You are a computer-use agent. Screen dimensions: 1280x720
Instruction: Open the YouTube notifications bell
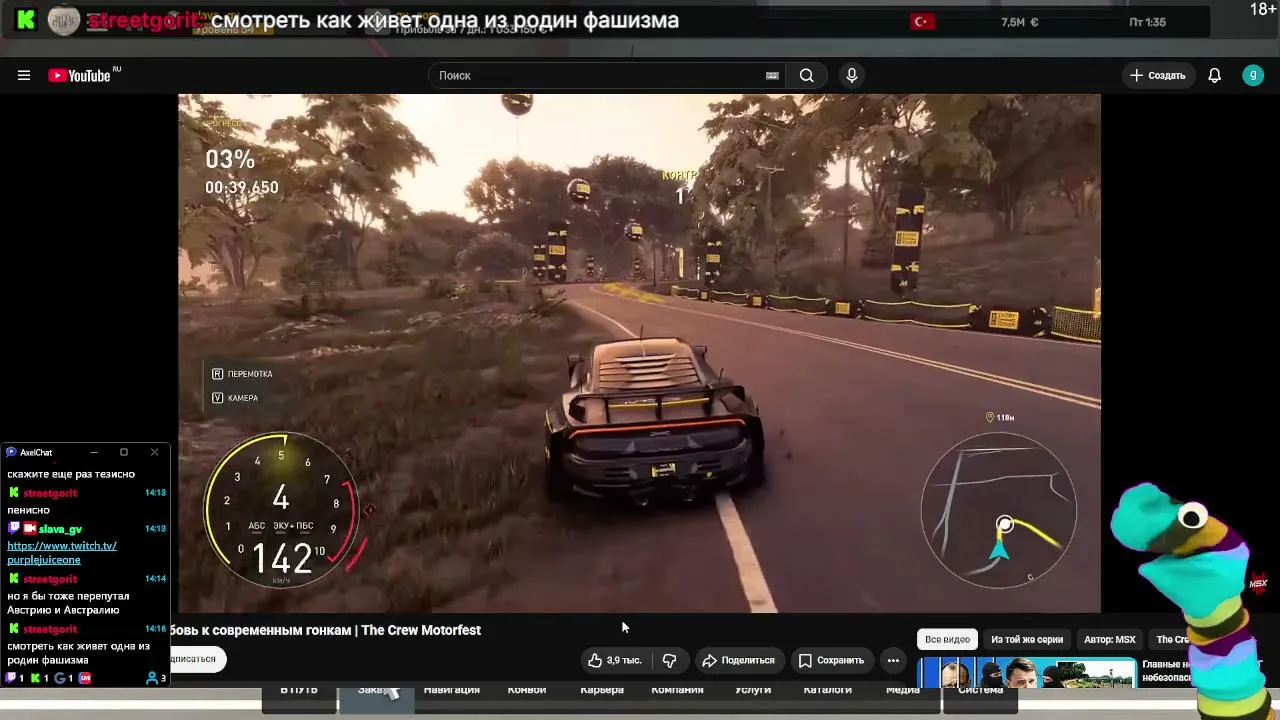click(1214, 75)
